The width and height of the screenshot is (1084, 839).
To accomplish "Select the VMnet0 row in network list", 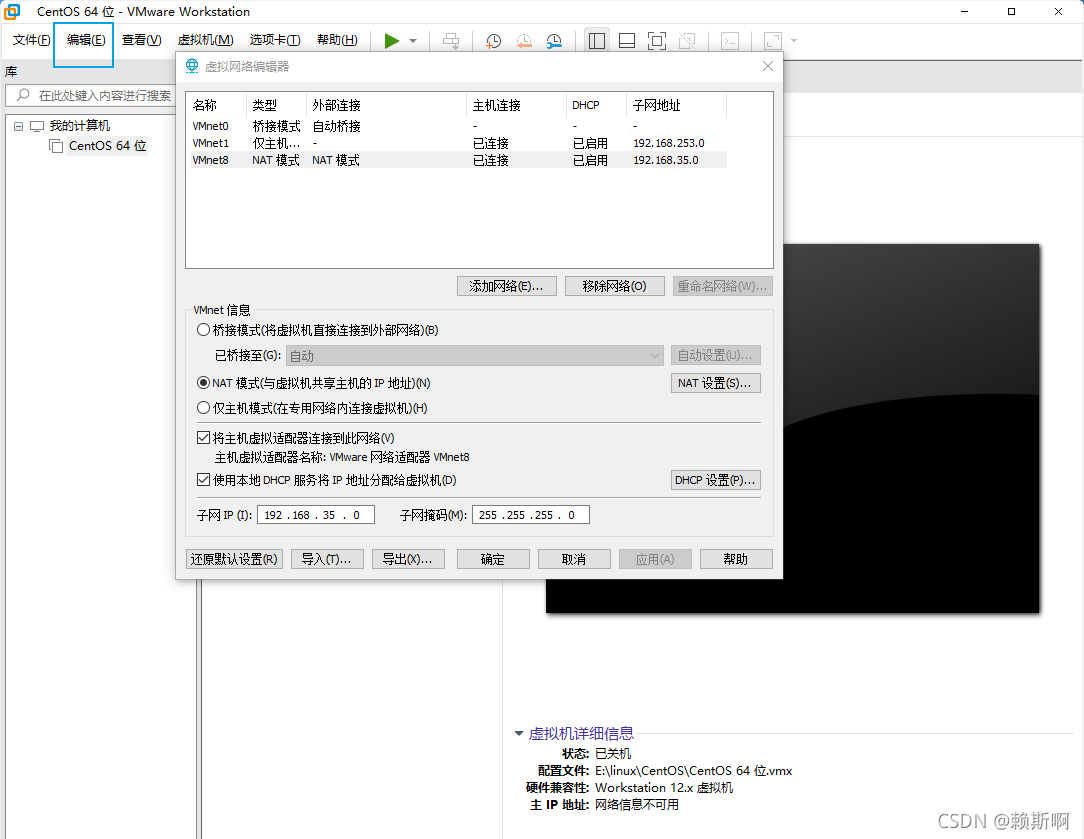I will pos(459,126).
